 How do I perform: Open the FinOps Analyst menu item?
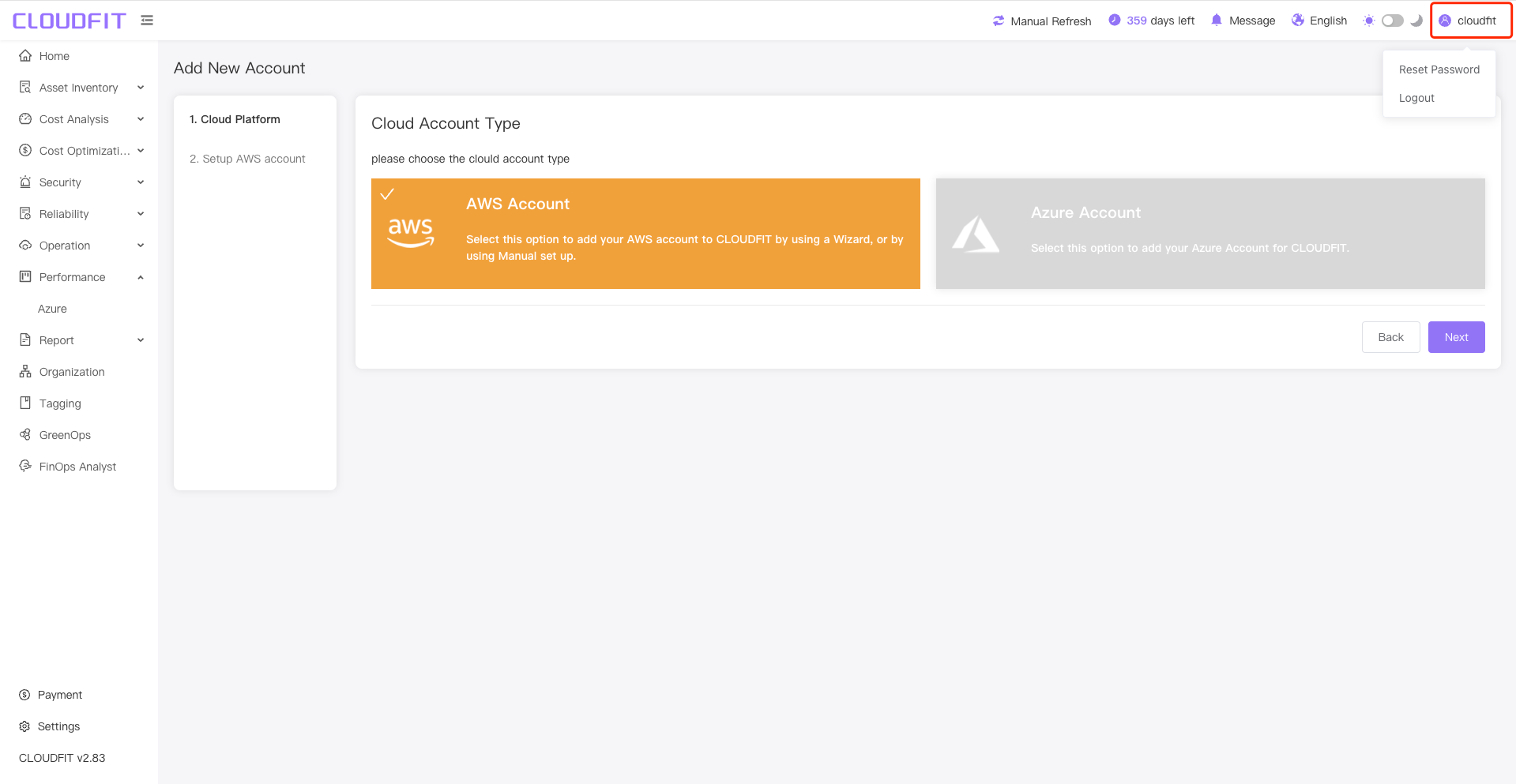(x=79, y=467)
